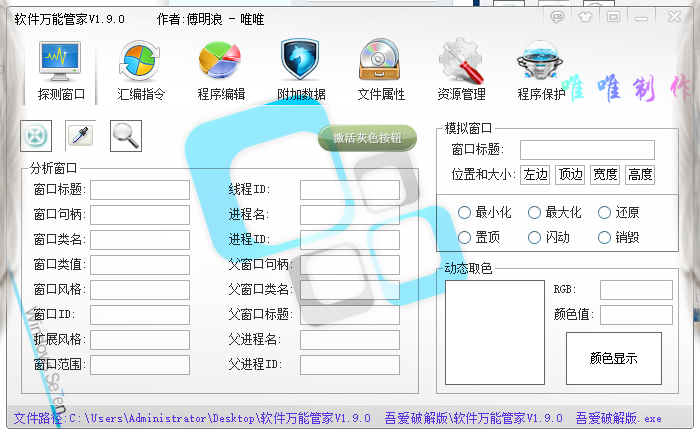
Task: Open the 文件属性 tab
Action: 381,70
